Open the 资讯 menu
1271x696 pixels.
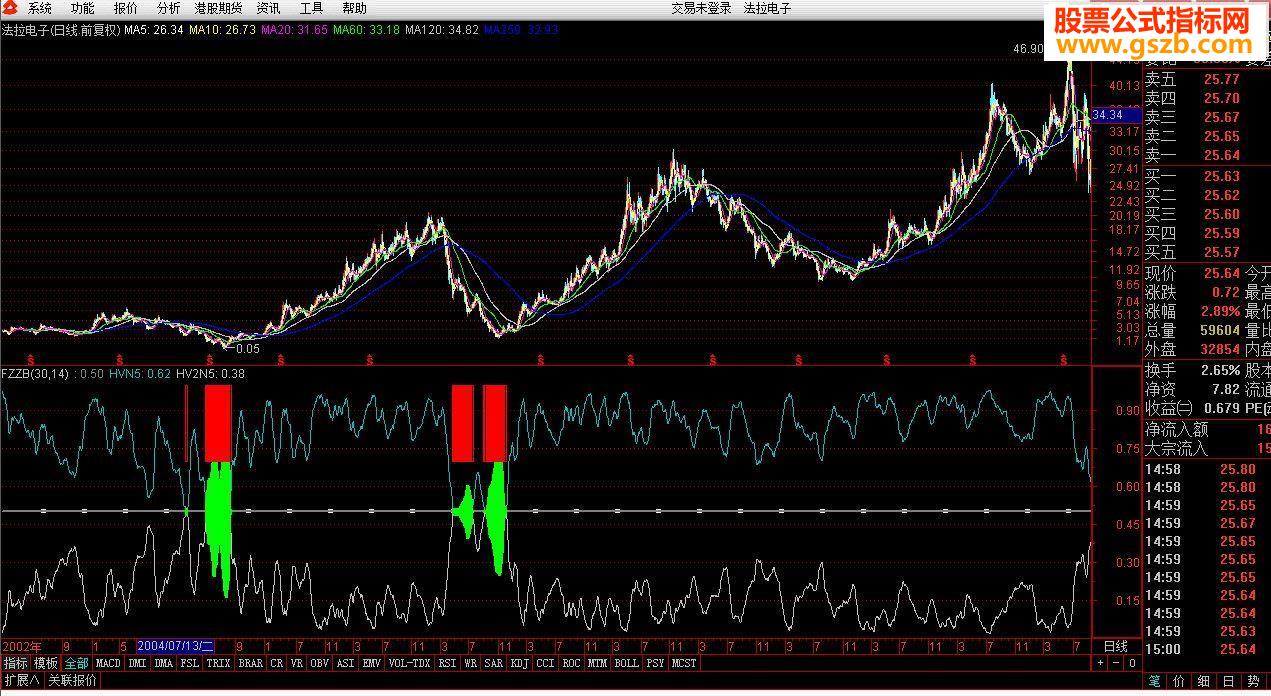pos(268,9)
